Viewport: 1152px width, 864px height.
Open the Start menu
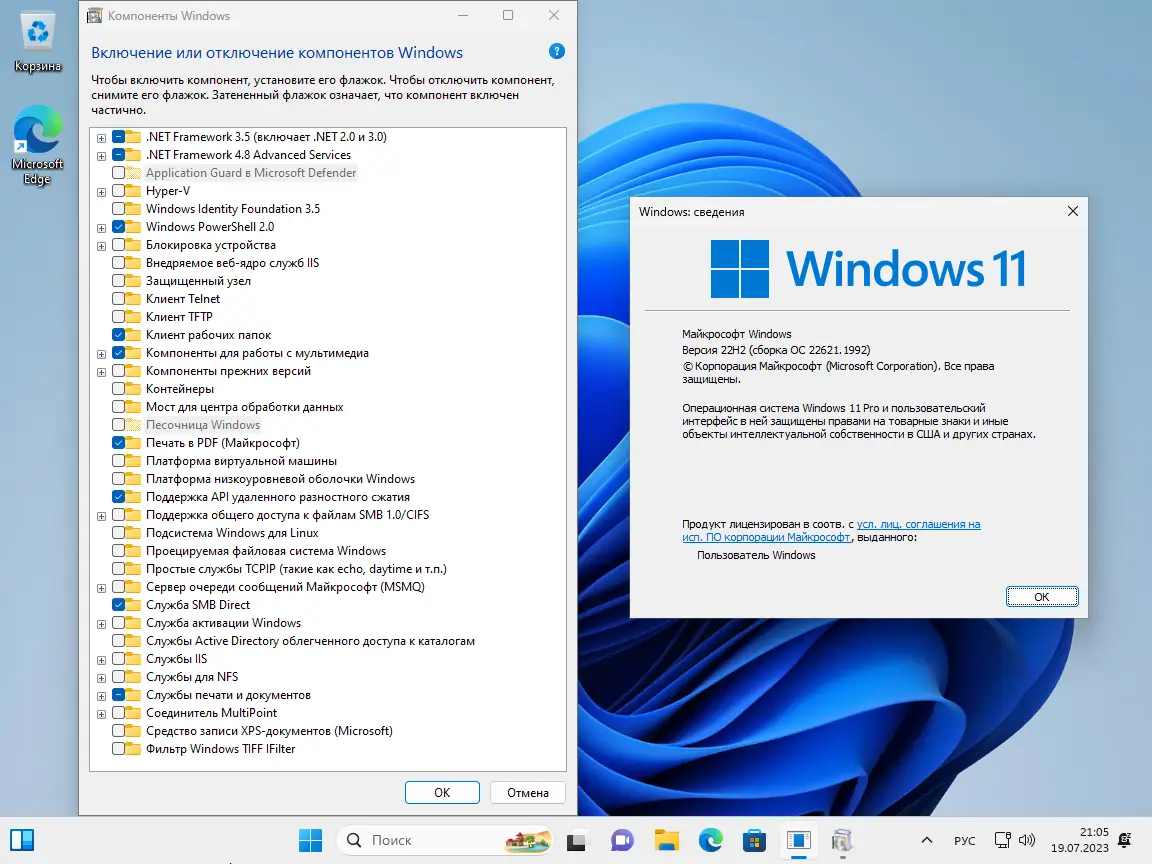tap(310, 840)
